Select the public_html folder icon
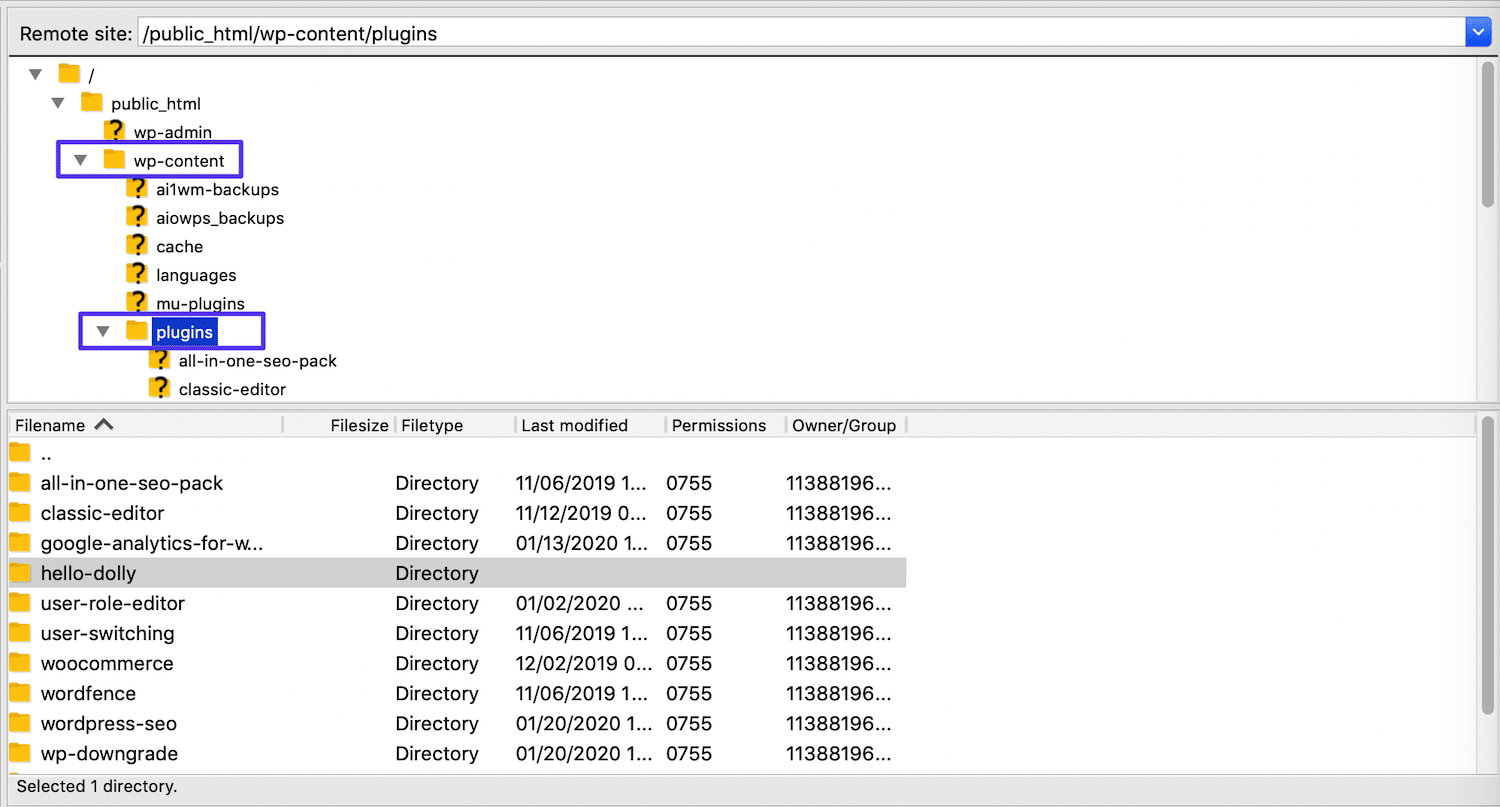The image size is (1500, 807). [91, 102]
